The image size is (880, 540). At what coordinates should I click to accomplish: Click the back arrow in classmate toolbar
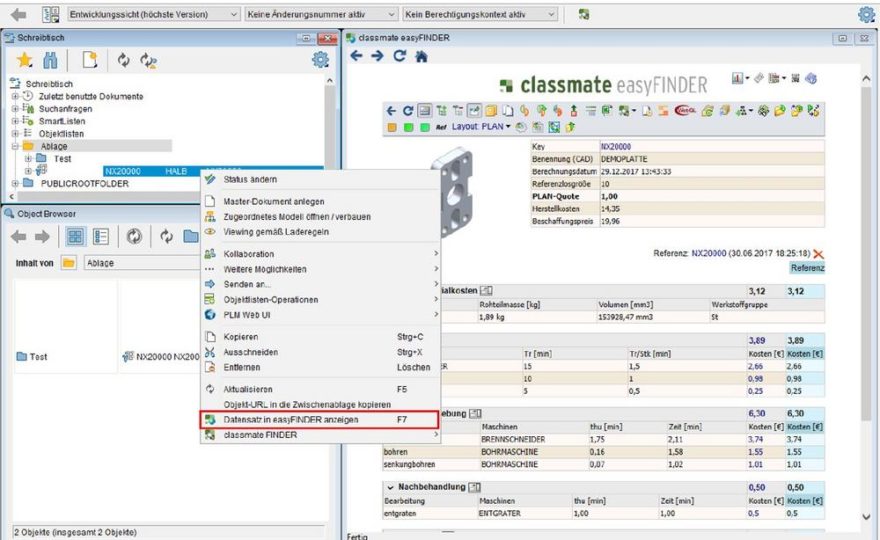[x=391, y=111]
